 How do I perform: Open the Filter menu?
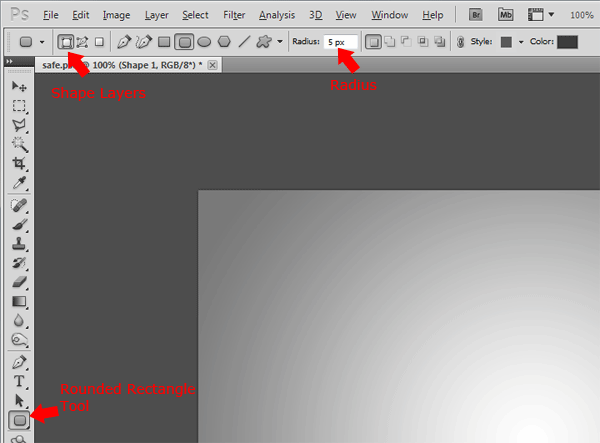(234, 15)
